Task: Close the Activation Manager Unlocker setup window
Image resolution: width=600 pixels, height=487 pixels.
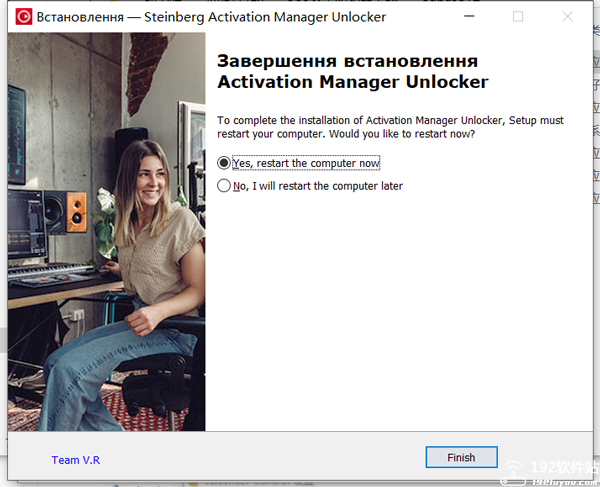Action: [567, 16]
